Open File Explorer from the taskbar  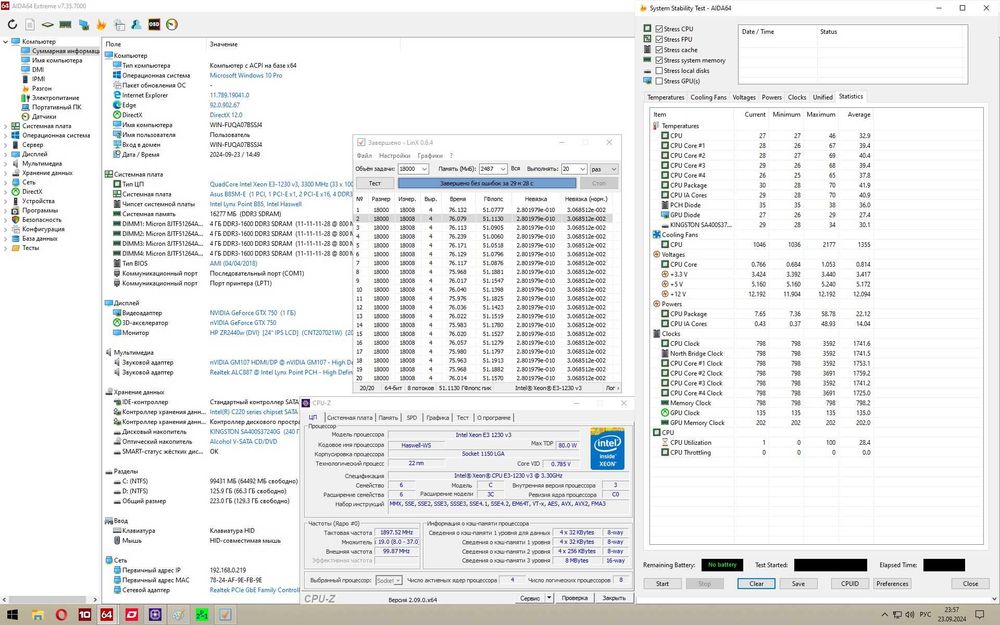tap(38, 615)
